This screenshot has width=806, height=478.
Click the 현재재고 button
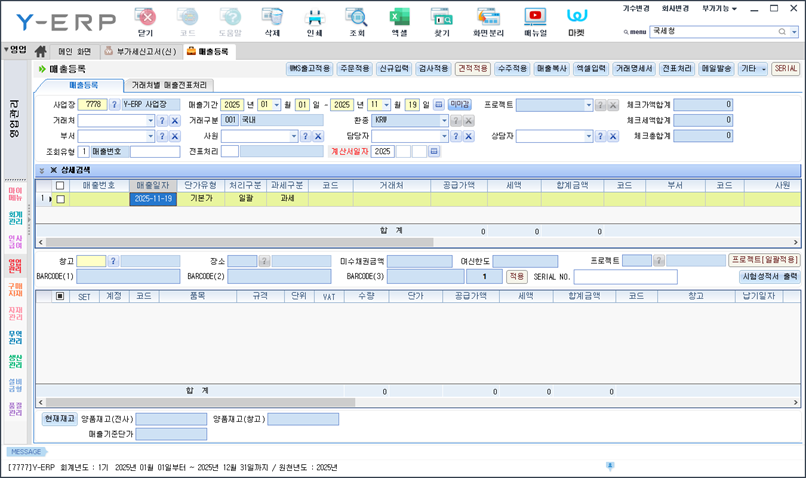coord(58,419)
